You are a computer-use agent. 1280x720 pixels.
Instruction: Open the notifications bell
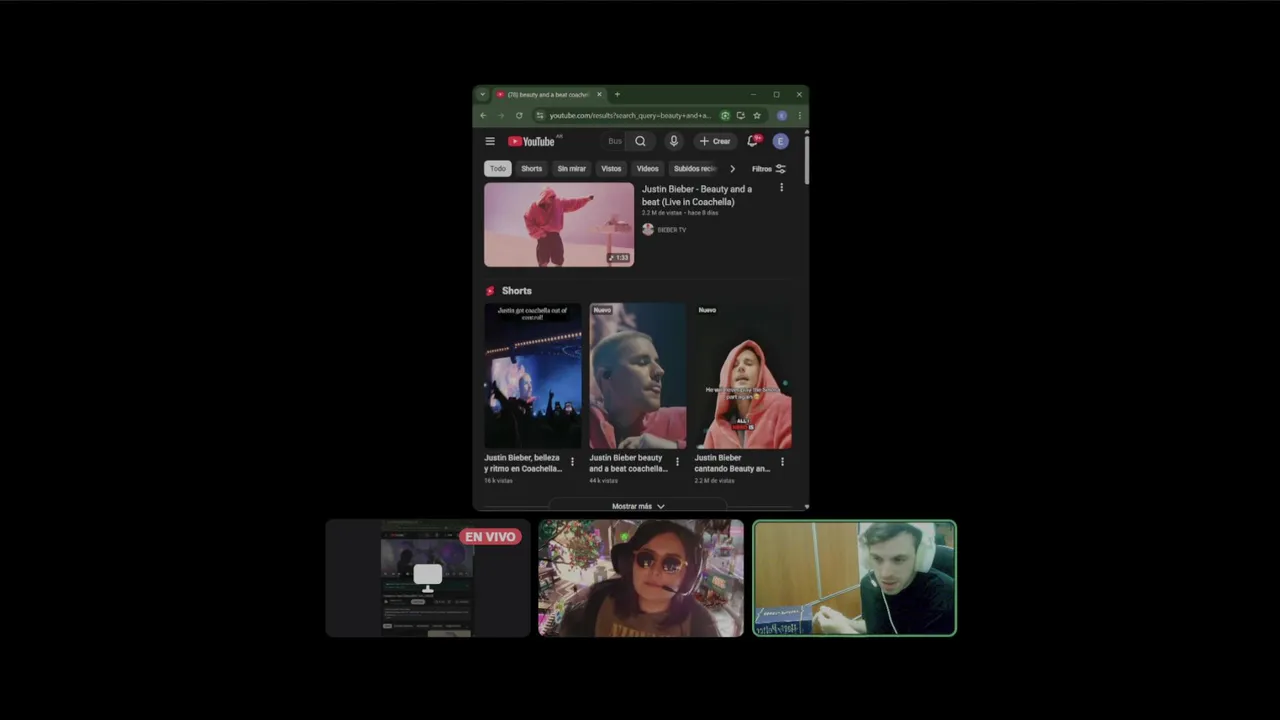[x=752, y=141]
